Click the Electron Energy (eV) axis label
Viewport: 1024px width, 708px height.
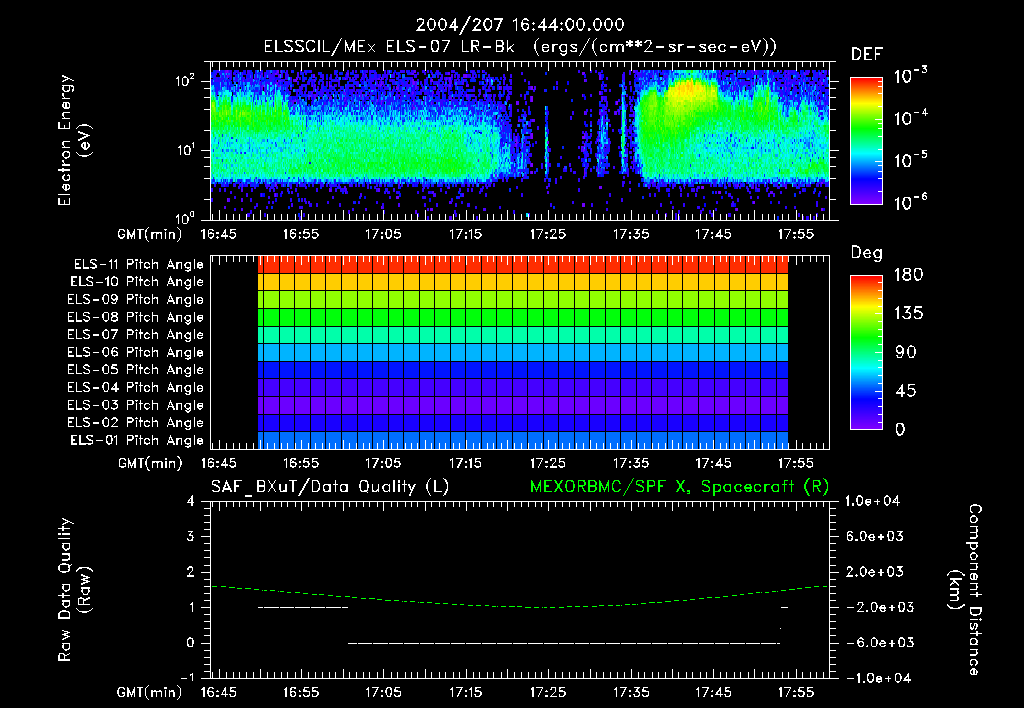point(73,140)
